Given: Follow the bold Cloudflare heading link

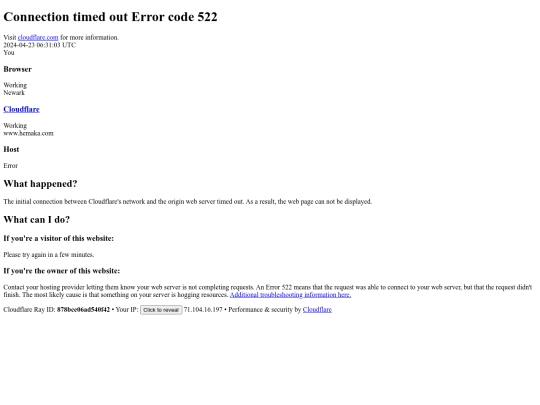Looking at the screenshot, I should [21, 109].
